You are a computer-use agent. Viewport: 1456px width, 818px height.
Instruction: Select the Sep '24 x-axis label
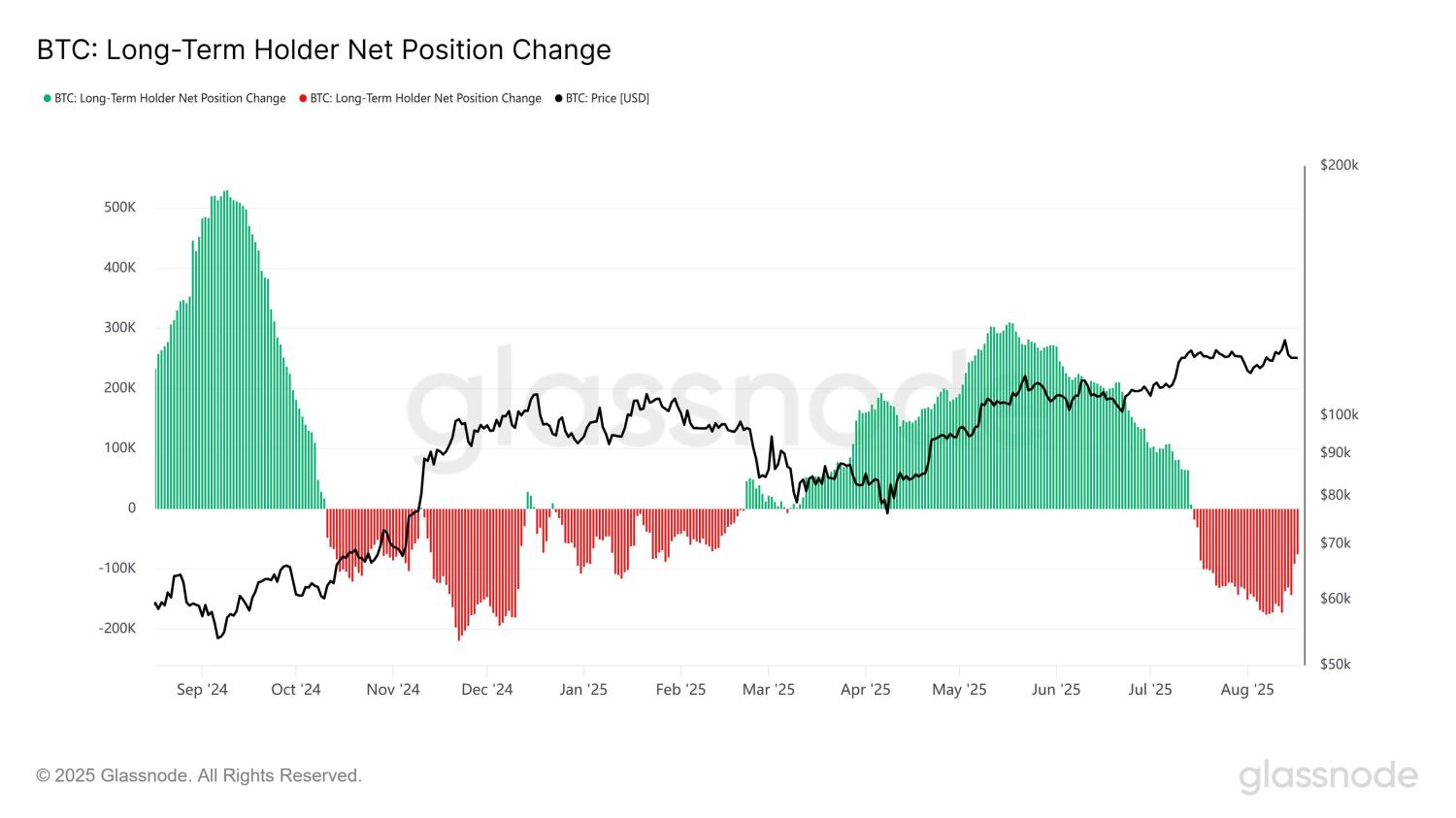click(x=202, y=690)
